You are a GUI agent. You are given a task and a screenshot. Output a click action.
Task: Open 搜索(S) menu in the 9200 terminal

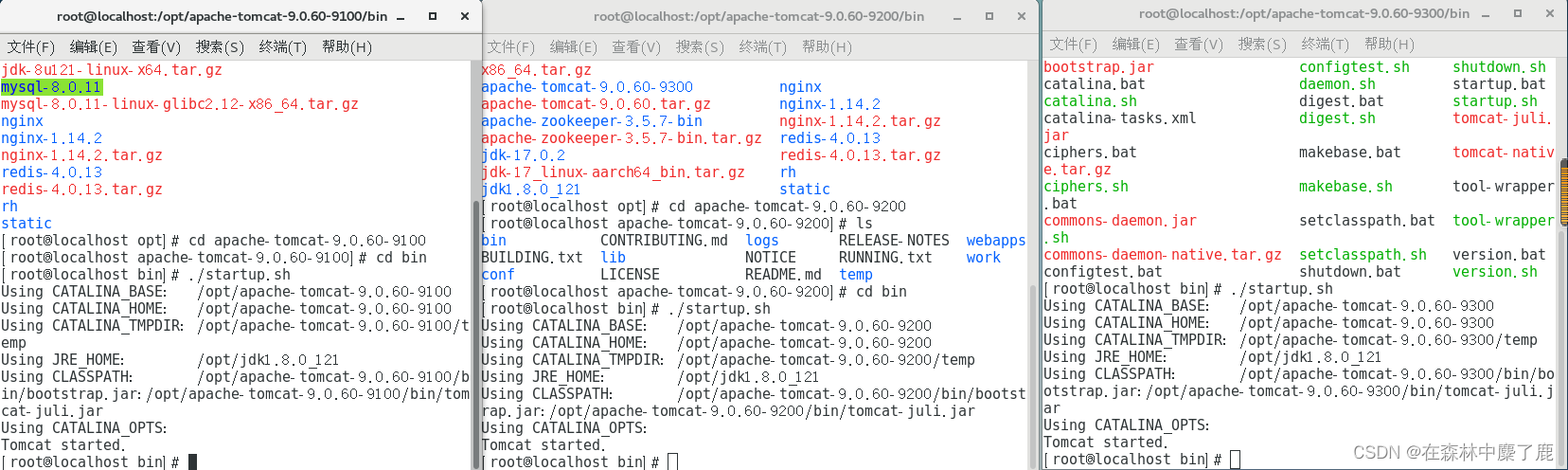pos(700,46)
